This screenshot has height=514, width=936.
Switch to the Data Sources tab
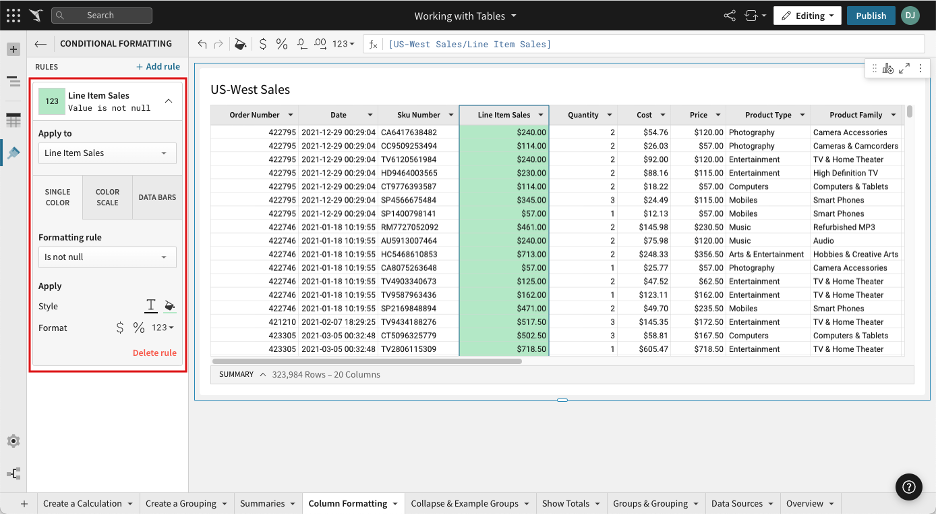click(x=737, y=504)
